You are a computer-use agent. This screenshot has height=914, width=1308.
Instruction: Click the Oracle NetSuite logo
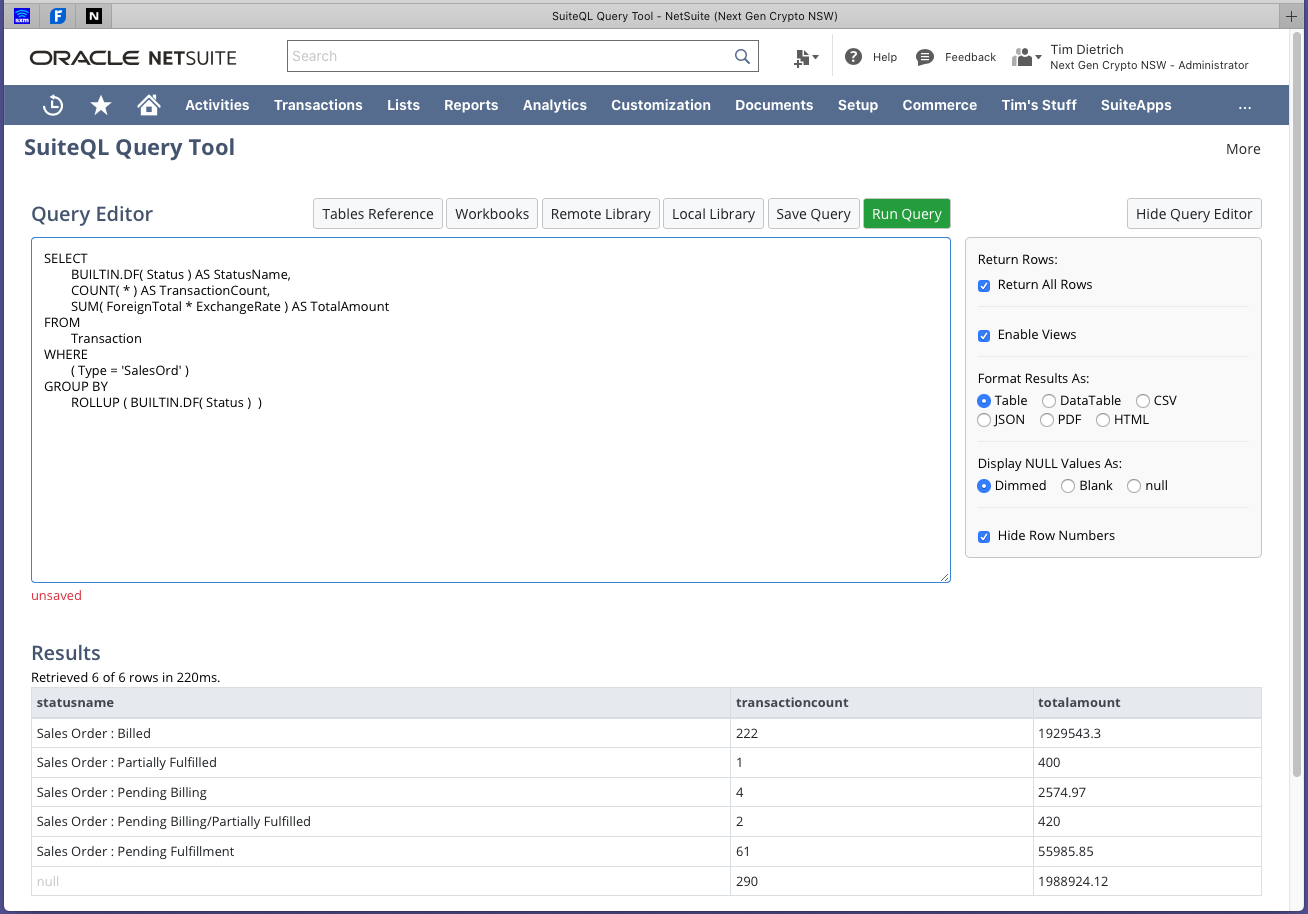(133, 58)
